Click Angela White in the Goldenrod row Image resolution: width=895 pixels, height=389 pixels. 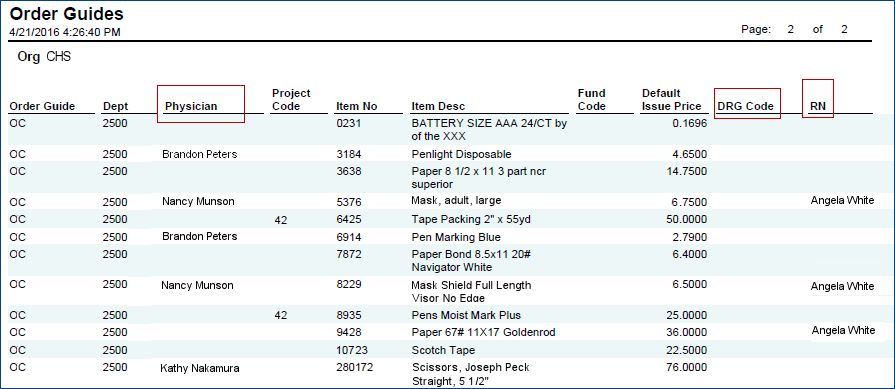pyautogui.click(x=842, y=330)
